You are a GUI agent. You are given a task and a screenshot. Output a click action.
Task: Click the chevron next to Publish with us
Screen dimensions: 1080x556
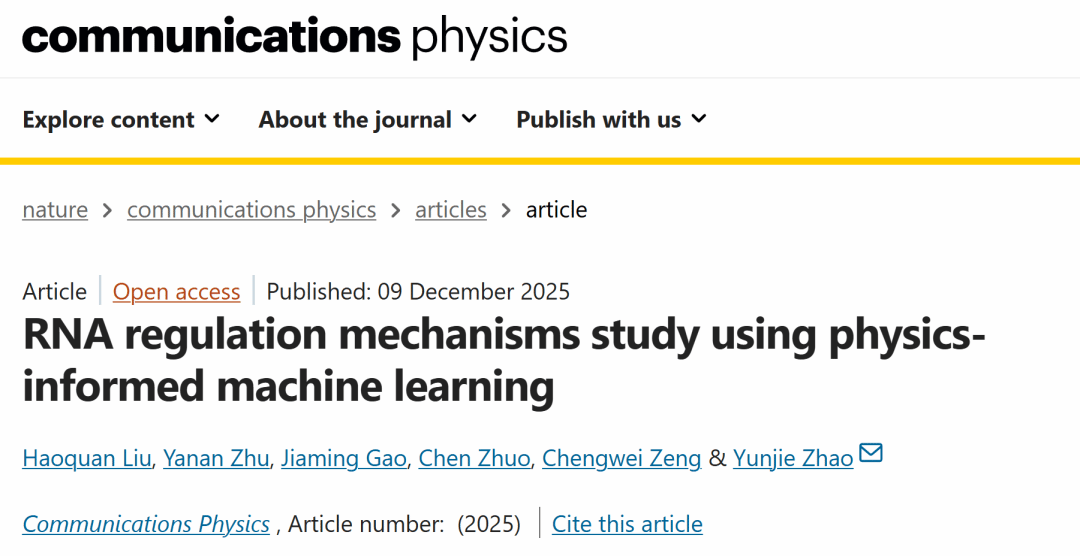(x=698, y=119)
